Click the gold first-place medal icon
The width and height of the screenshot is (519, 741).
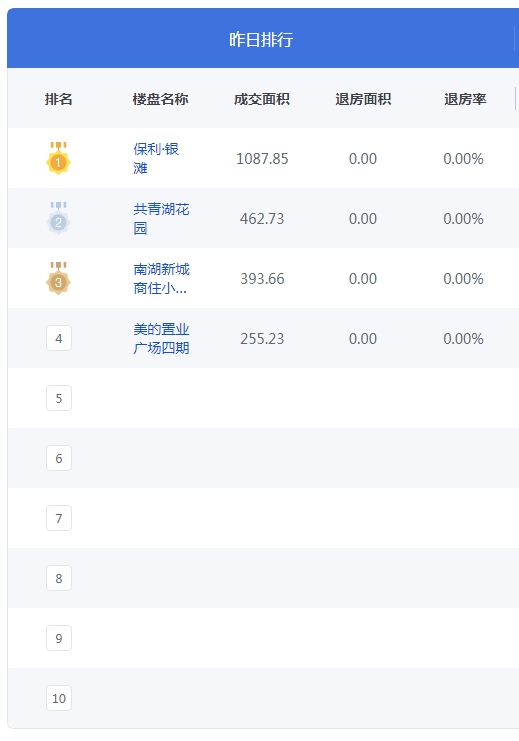tap(59, 158)
